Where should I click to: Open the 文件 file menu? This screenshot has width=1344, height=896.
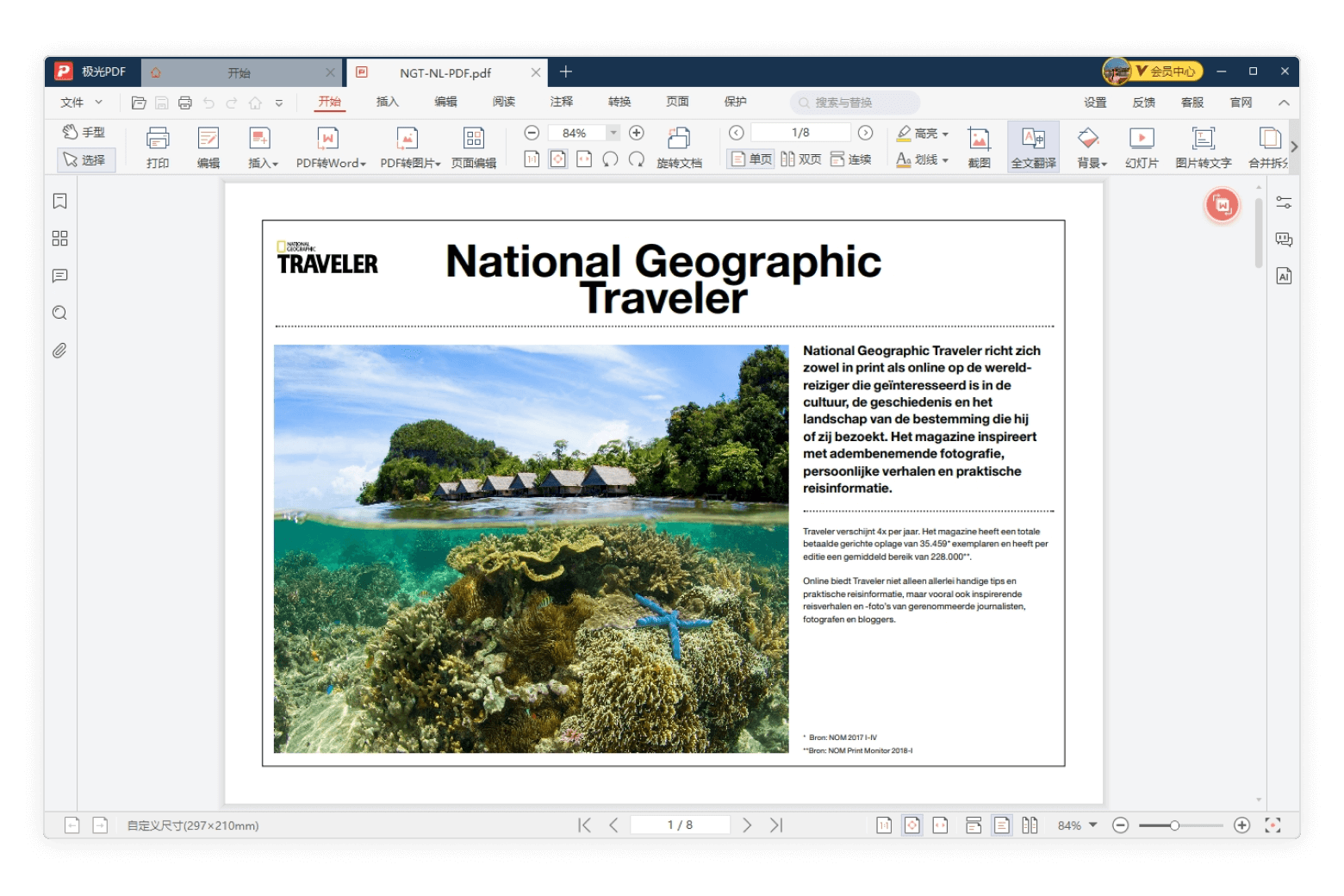point(81,103)
